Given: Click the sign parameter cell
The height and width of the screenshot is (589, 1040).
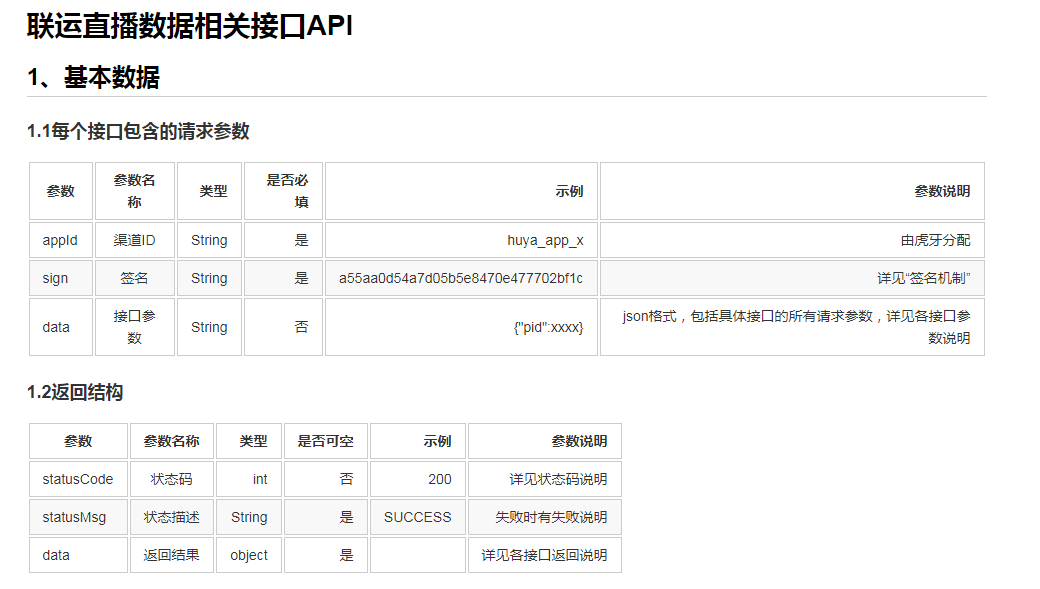Looking at the screenshot, I should point(61,278).
